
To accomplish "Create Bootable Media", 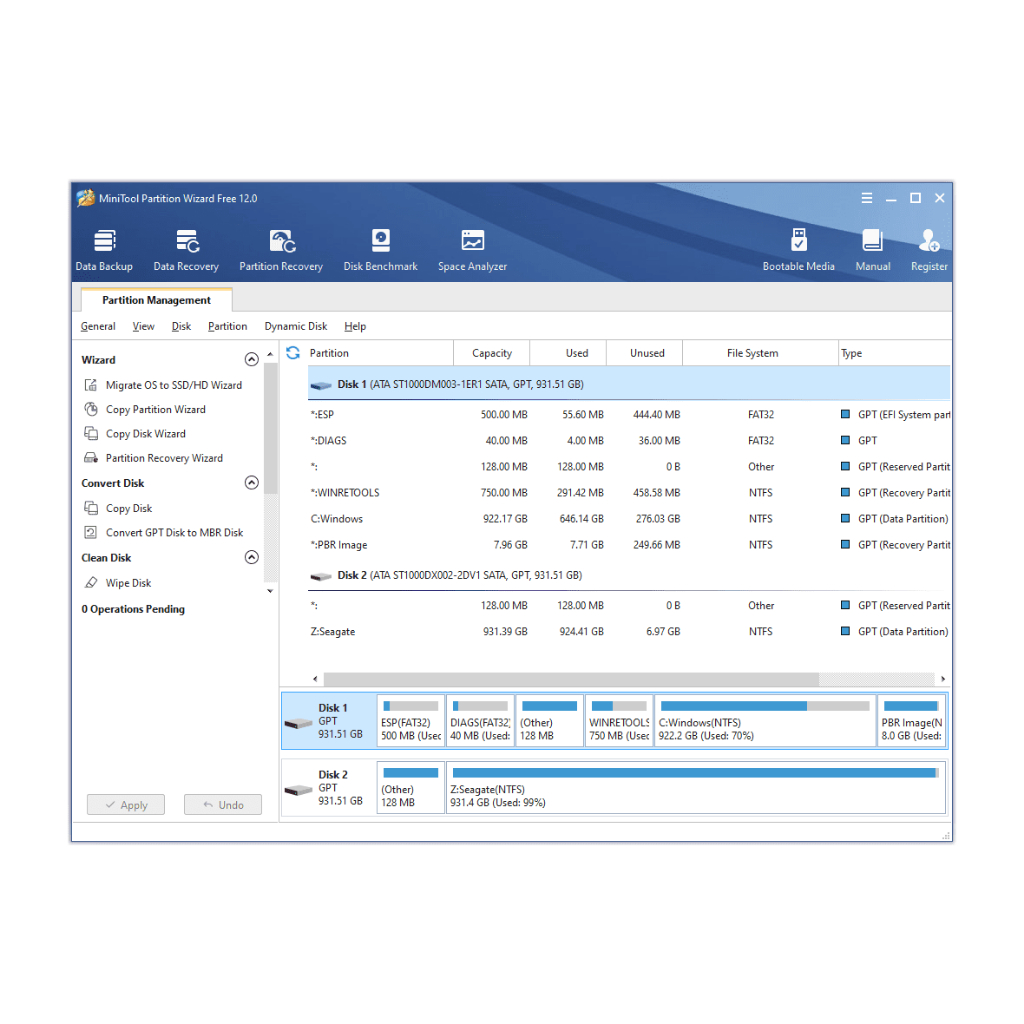I will coord(798,248).
